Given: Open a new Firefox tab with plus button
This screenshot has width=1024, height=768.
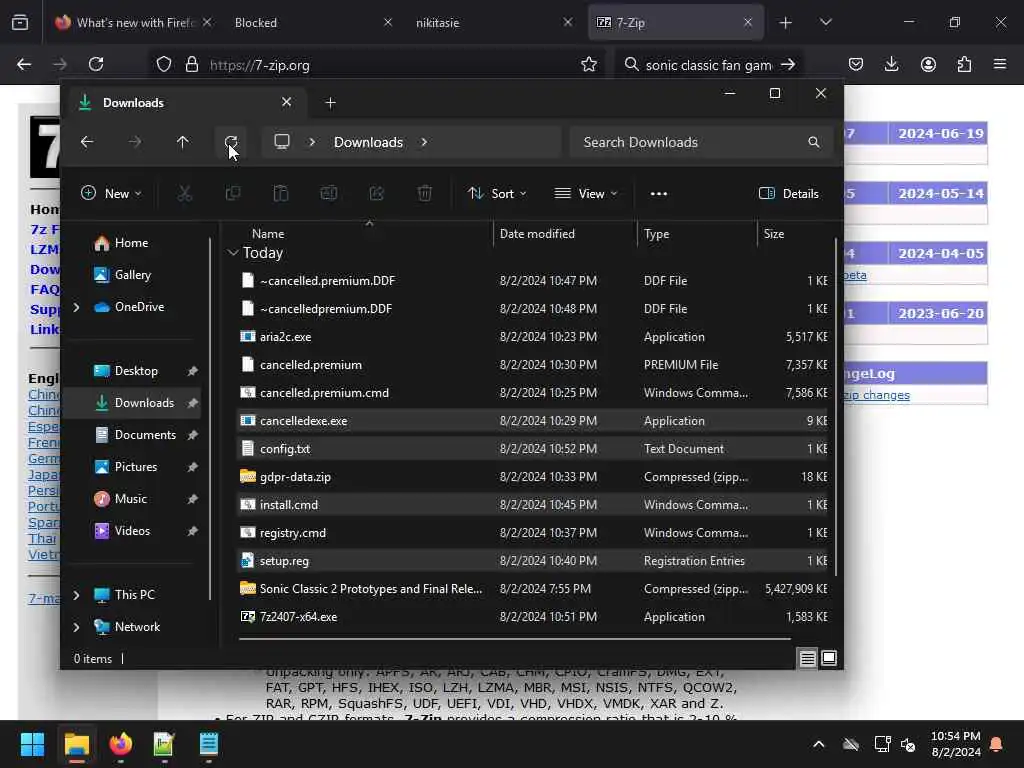Looking at the screenshot, I should (x=785, y=22).
